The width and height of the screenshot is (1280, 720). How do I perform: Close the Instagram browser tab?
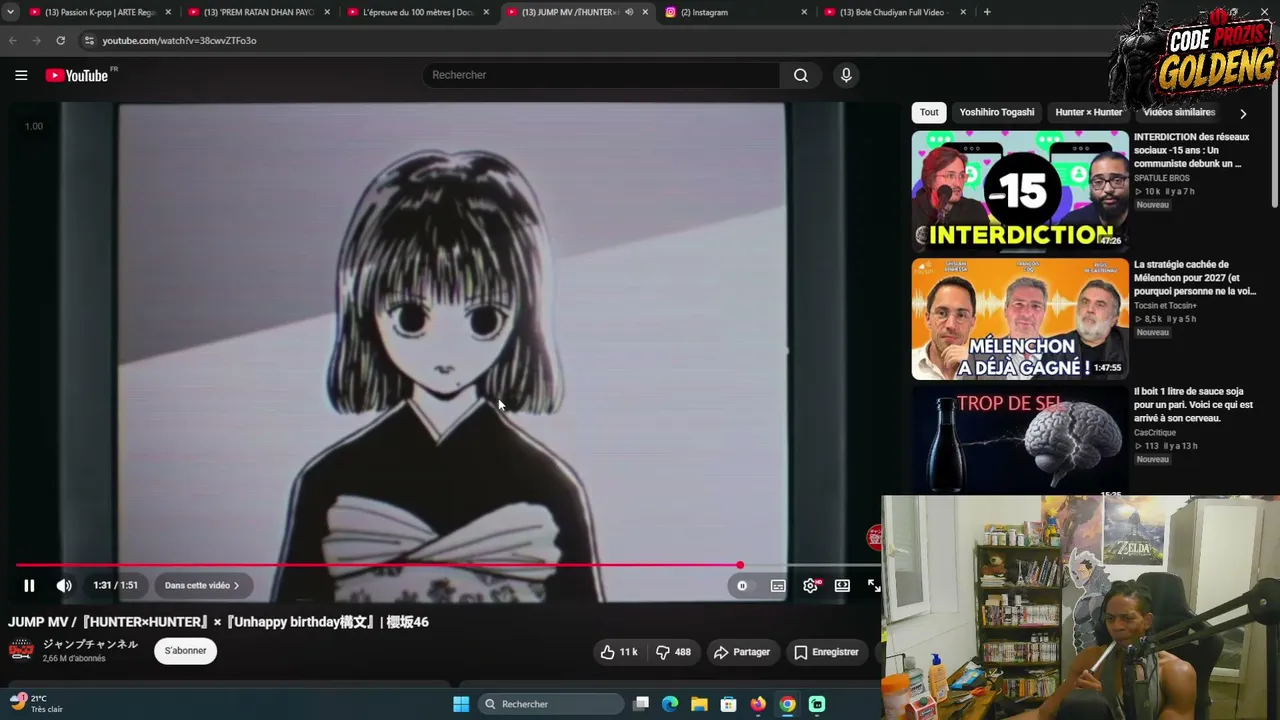tap(804, 12)
